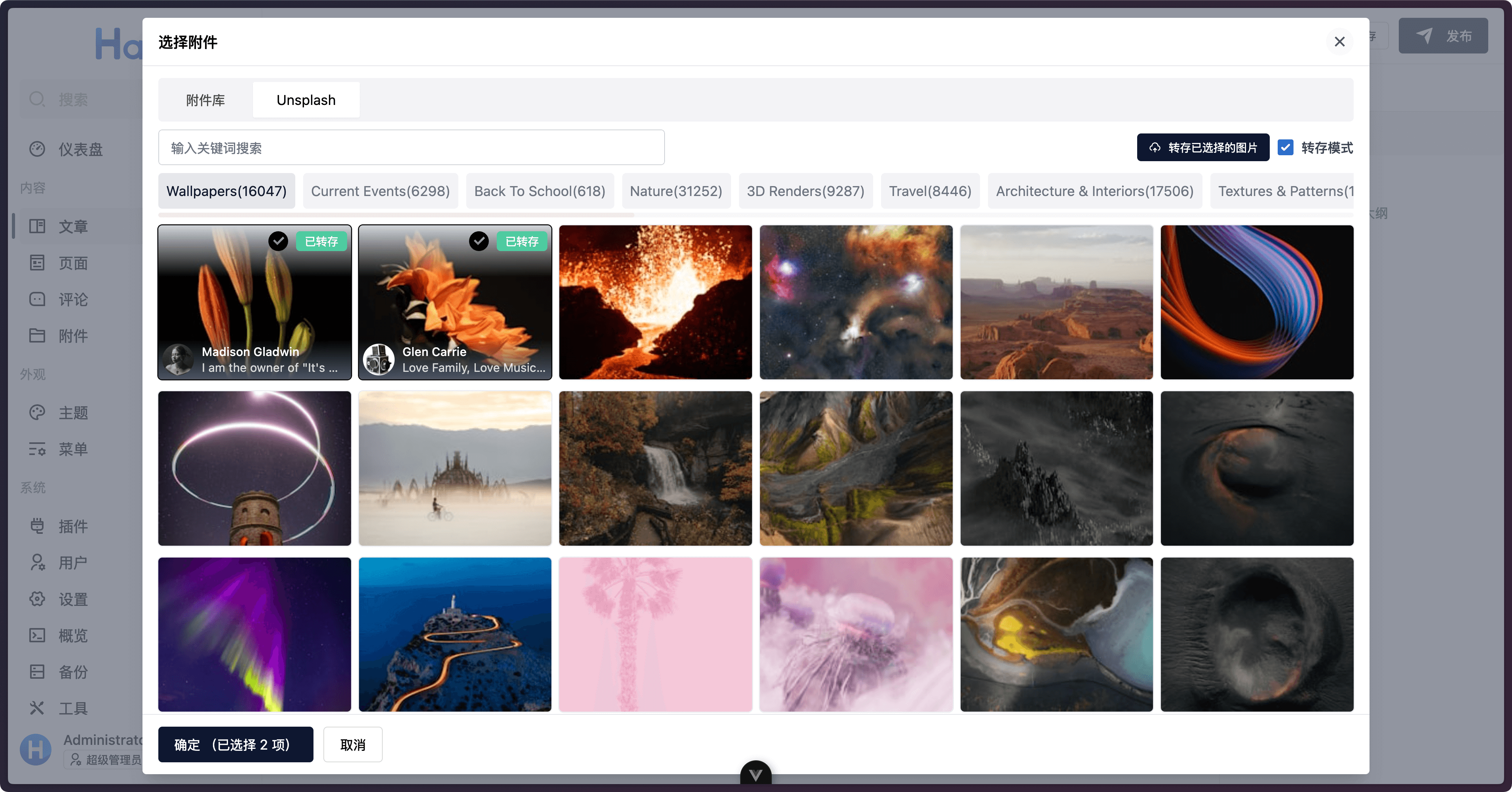This screenshot has height=792, width=1512.
Task: Confirm with 确定（已选择 2 项）button
Action: click(x=236, y=744)
